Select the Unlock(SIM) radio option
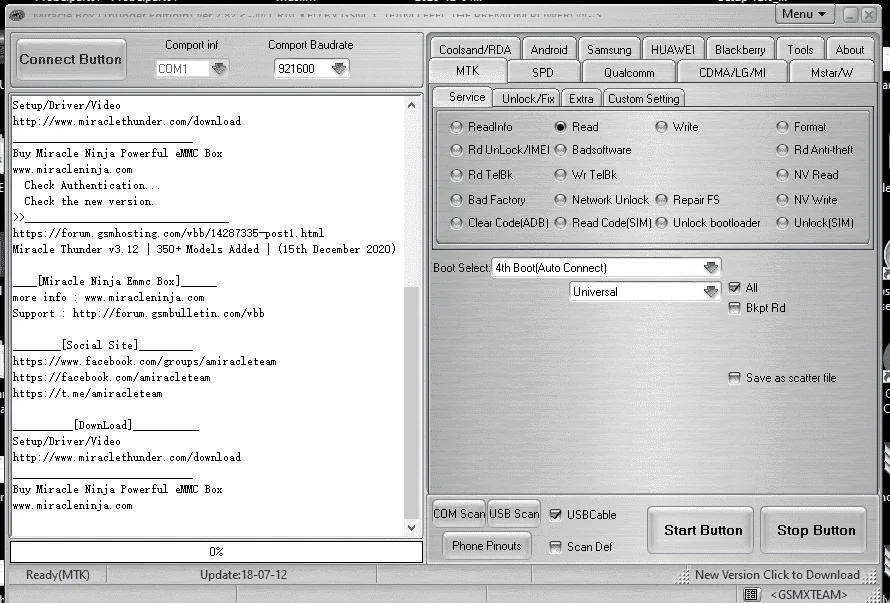This screenshot has width=890, height=603. click(783, 223)
